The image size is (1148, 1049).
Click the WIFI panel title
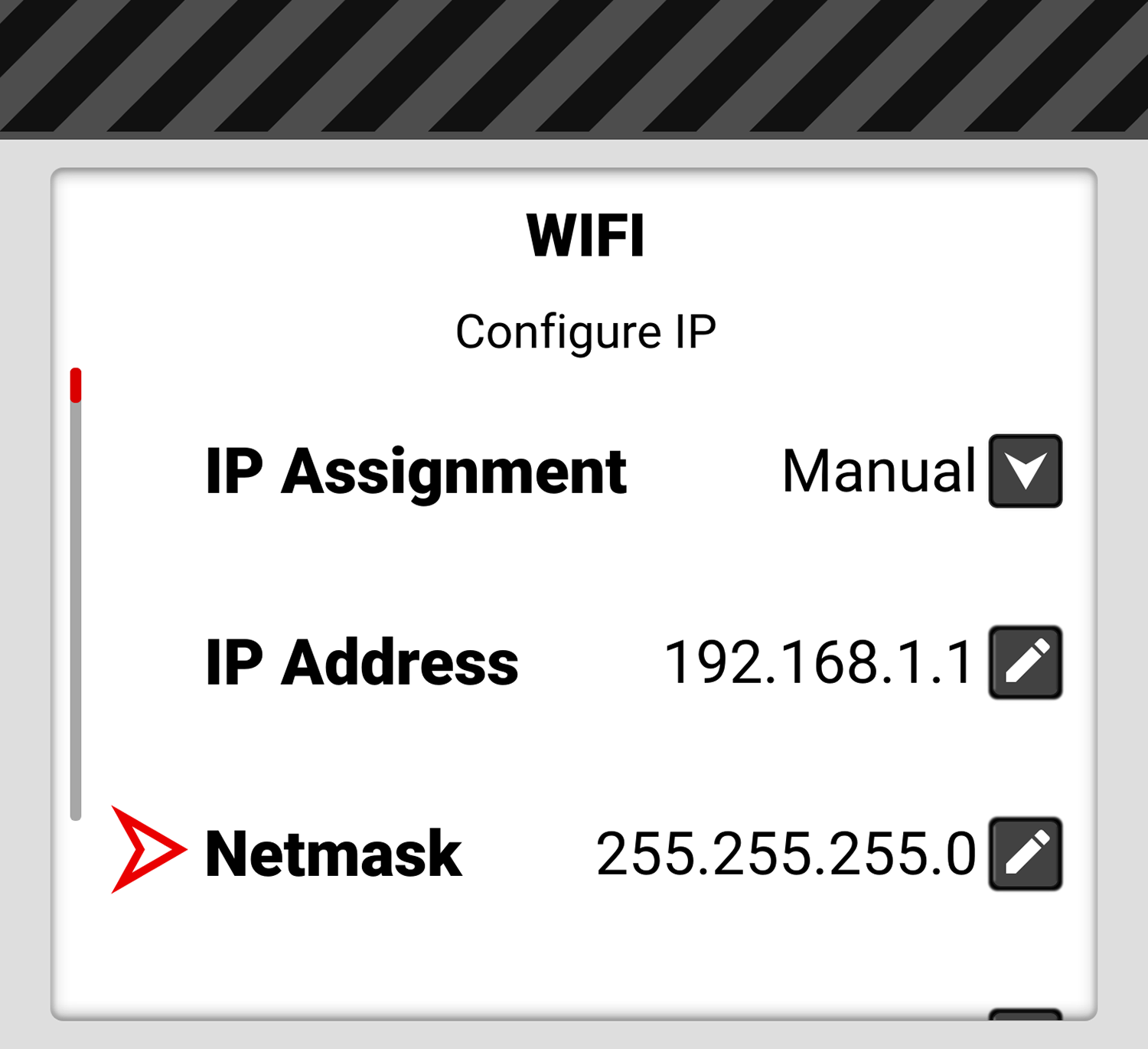585,235
